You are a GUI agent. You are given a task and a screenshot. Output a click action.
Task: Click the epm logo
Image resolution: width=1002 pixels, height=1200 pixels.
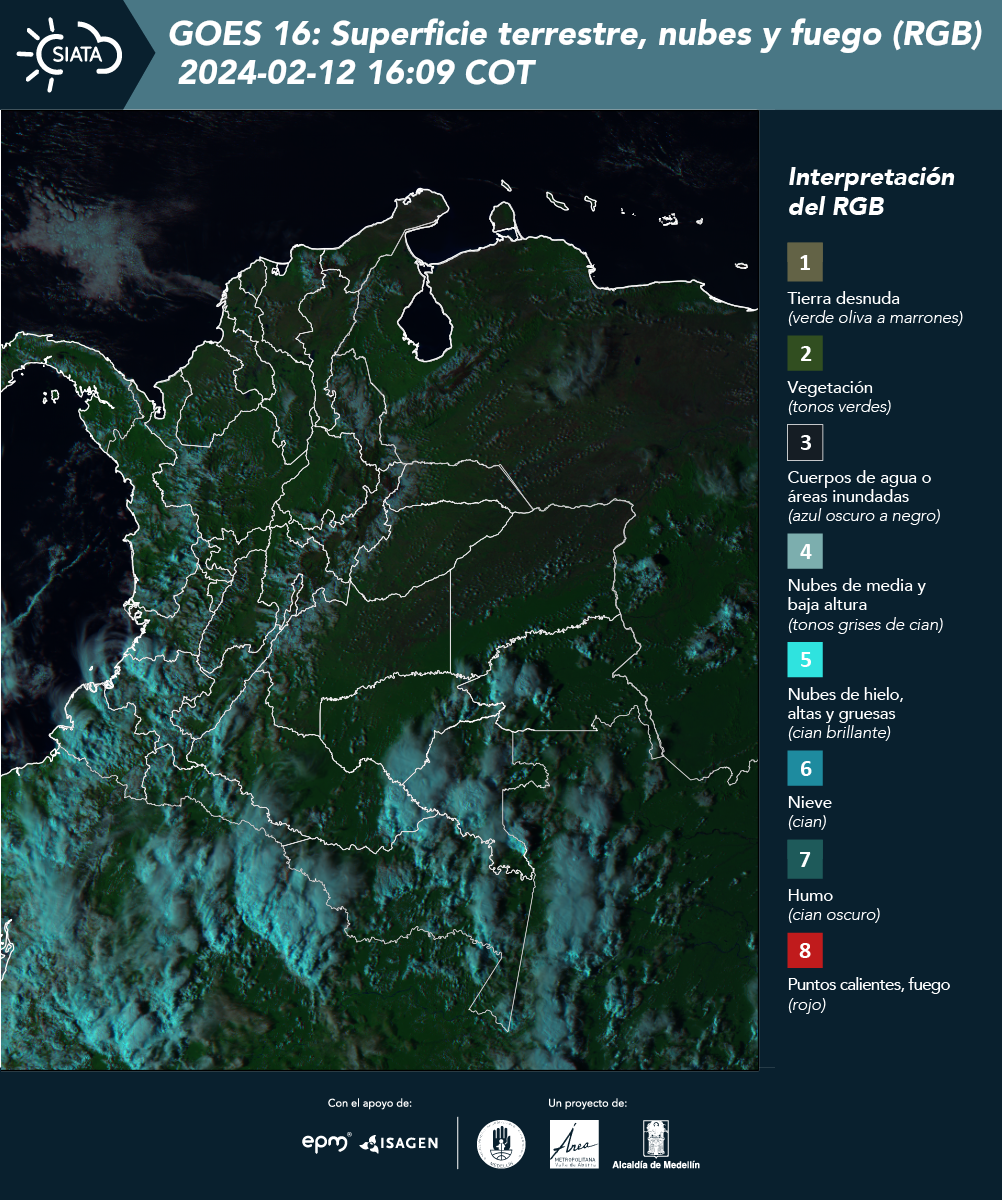click(327, 1142)
